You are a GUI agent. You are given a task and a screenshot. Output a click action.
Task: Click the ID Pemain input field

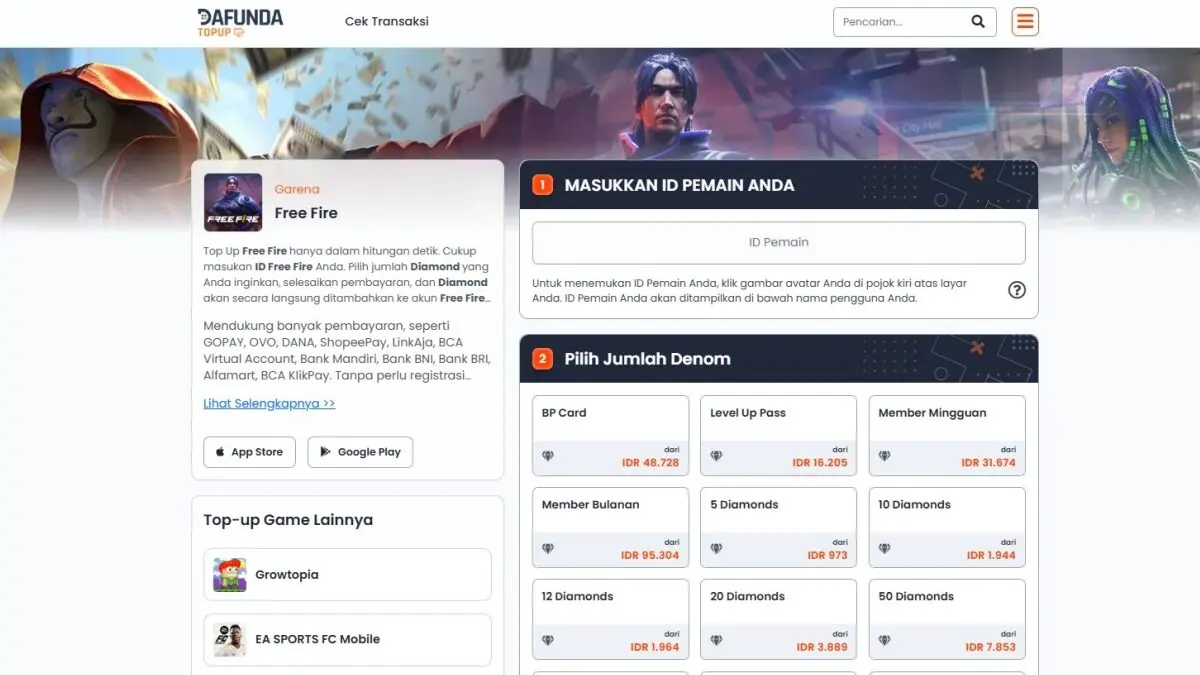pos(779,242)
